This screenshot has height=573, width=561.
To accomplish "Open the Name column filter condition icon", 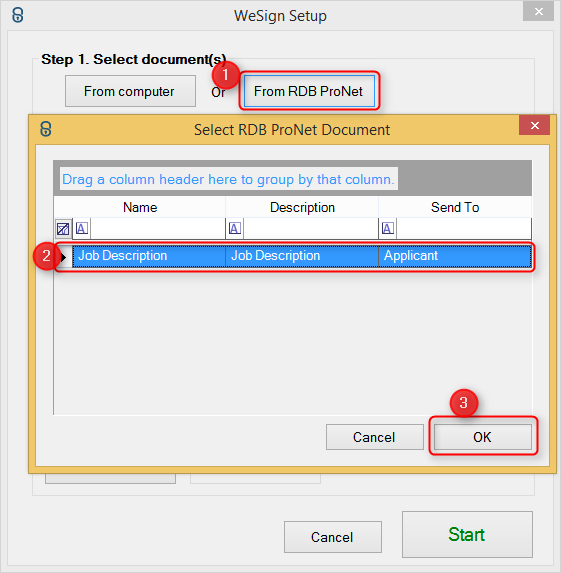I will pos(82,229).
